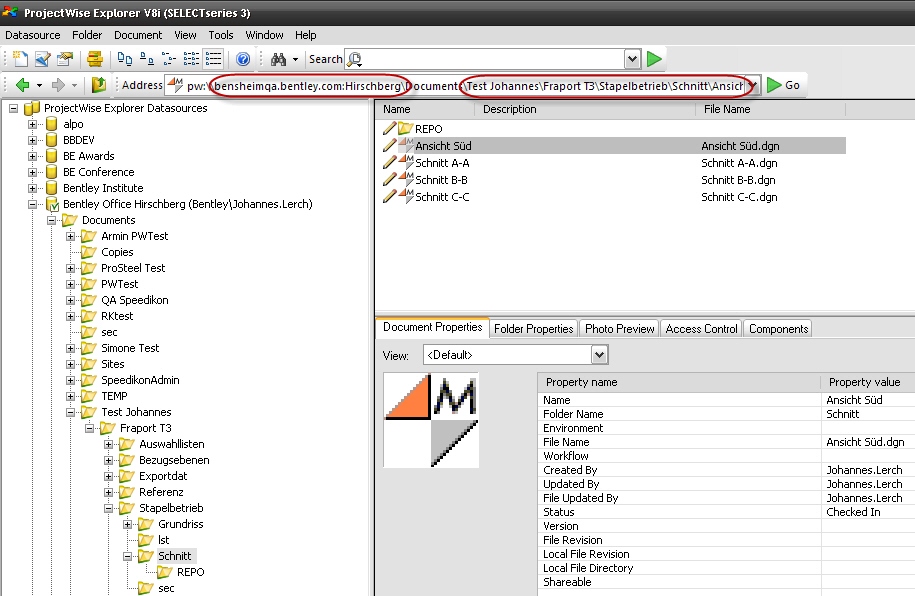Open the Document menu
Image resolution: width=915 pixels, height=596 pixels.
[138, 35]
